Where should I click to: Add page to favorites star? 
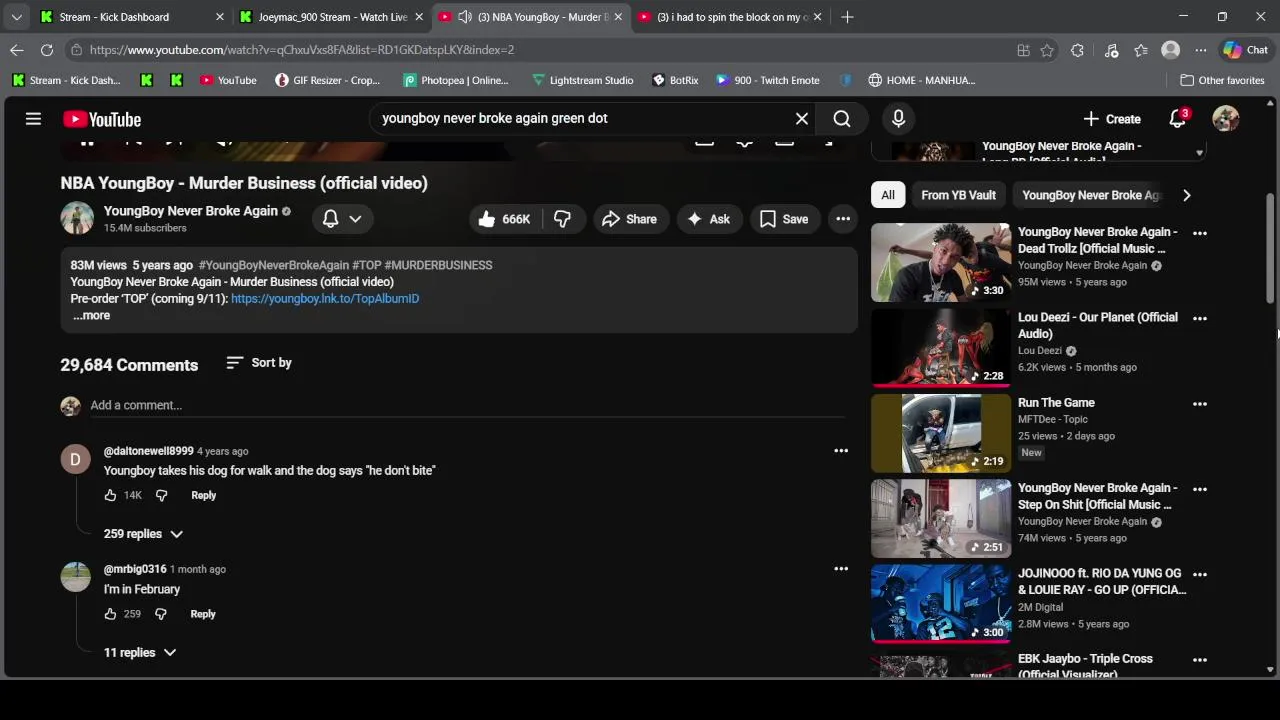(x=1047, y=50)
